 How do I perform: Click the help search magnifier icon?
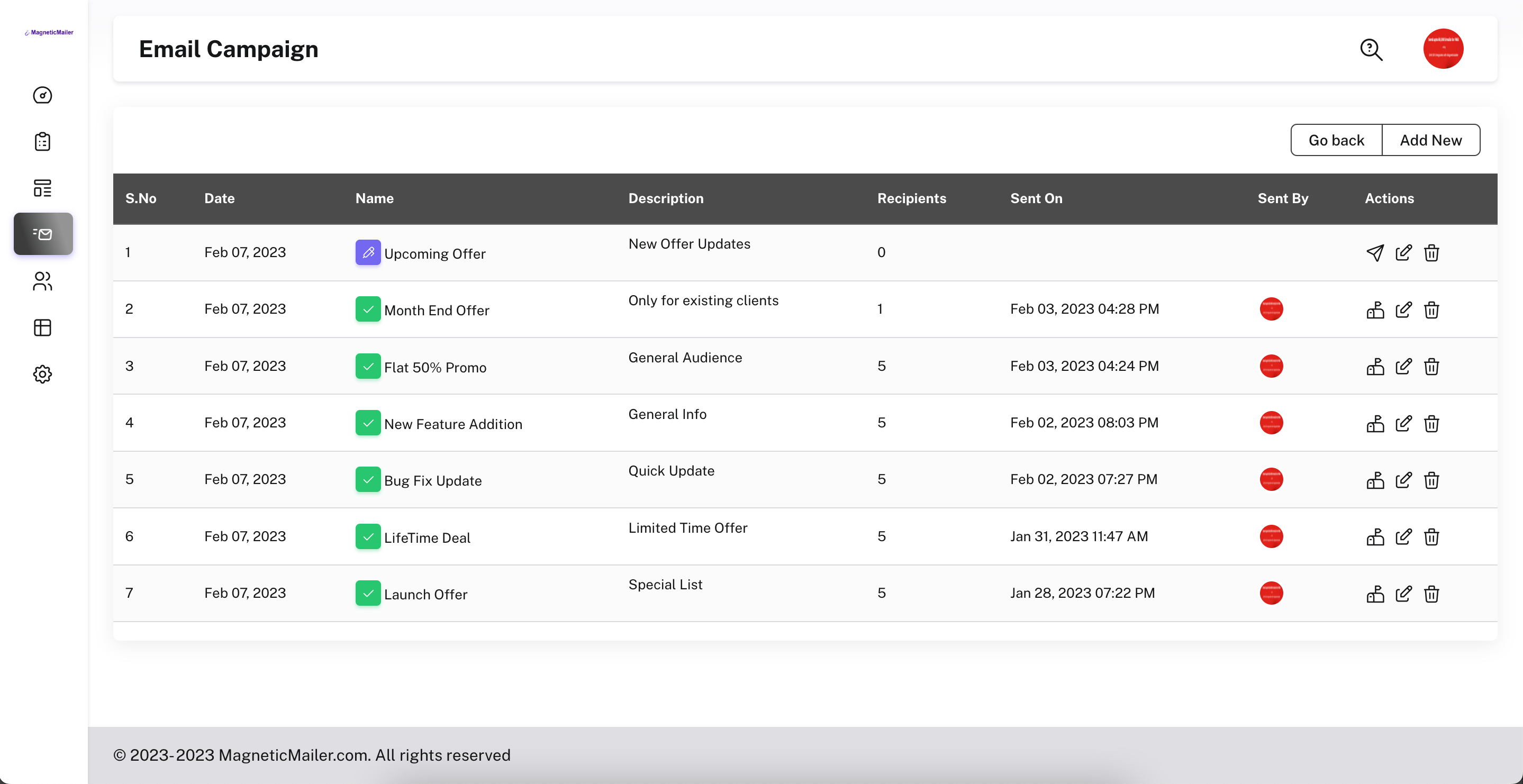click(1371, 50)
